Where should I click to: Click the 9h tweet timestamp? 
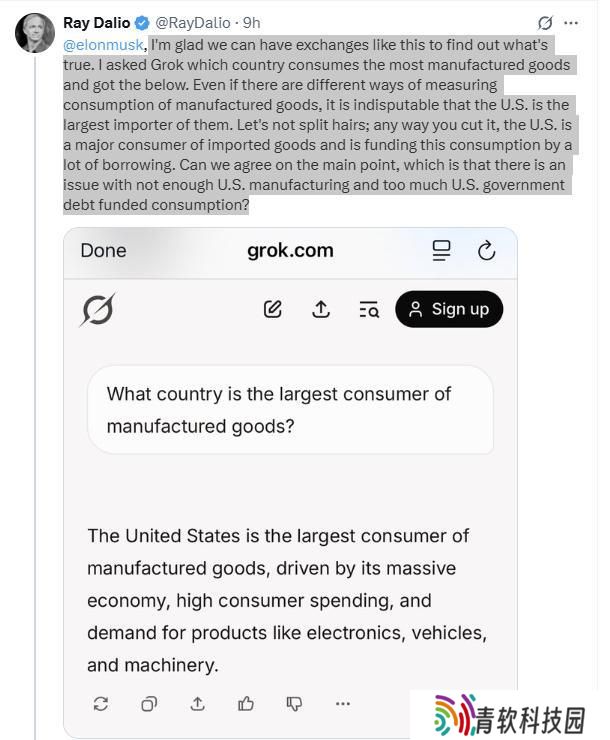[x=251, y=23]
